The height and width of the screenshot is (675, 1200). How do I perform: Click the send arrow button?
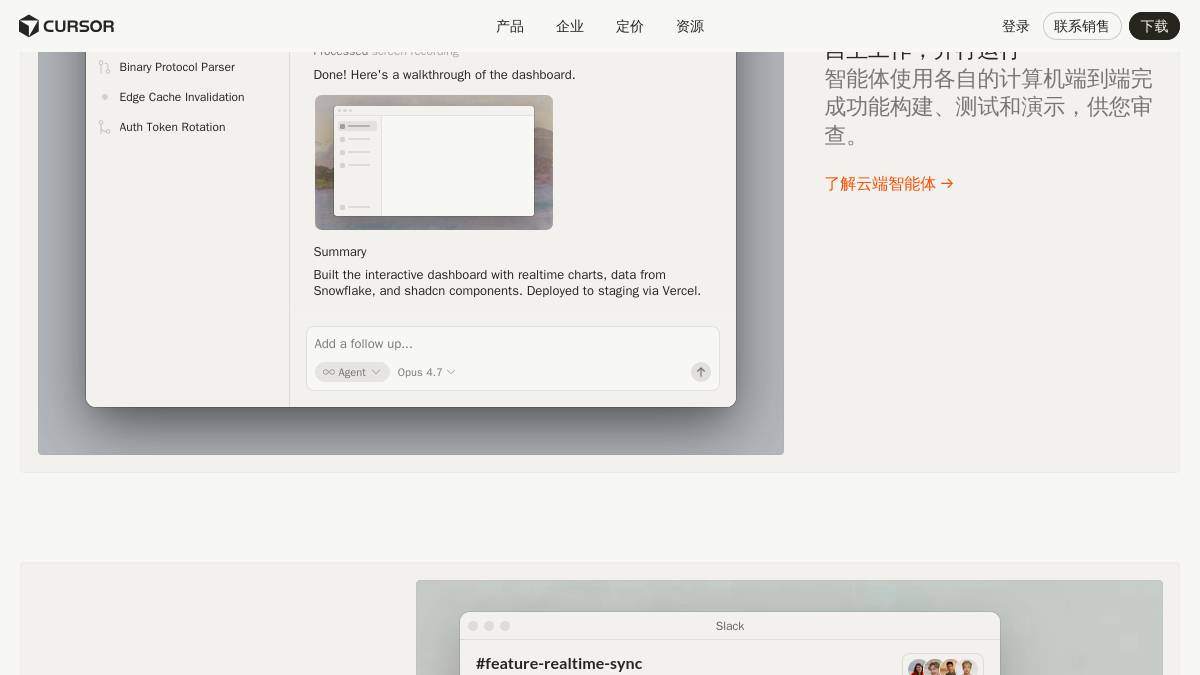point(701,372)
